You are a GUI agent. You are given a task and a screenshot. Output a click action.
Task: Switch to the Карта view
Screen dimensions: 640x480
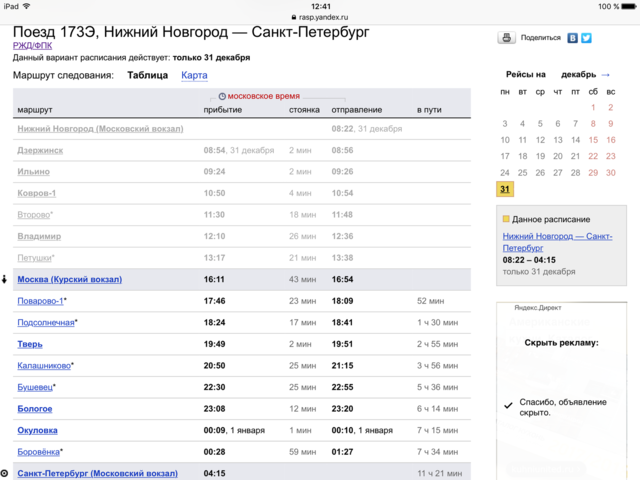coord(194,75)
